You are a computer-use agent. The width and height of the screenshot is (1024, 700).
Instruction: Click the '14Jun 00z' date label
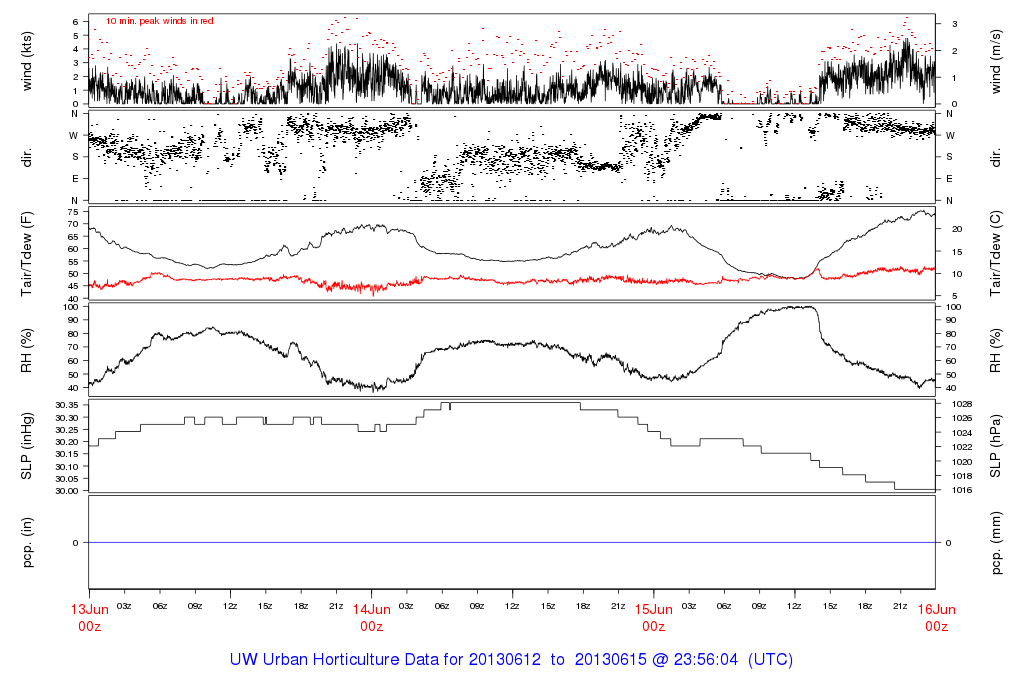click(372, 618)
